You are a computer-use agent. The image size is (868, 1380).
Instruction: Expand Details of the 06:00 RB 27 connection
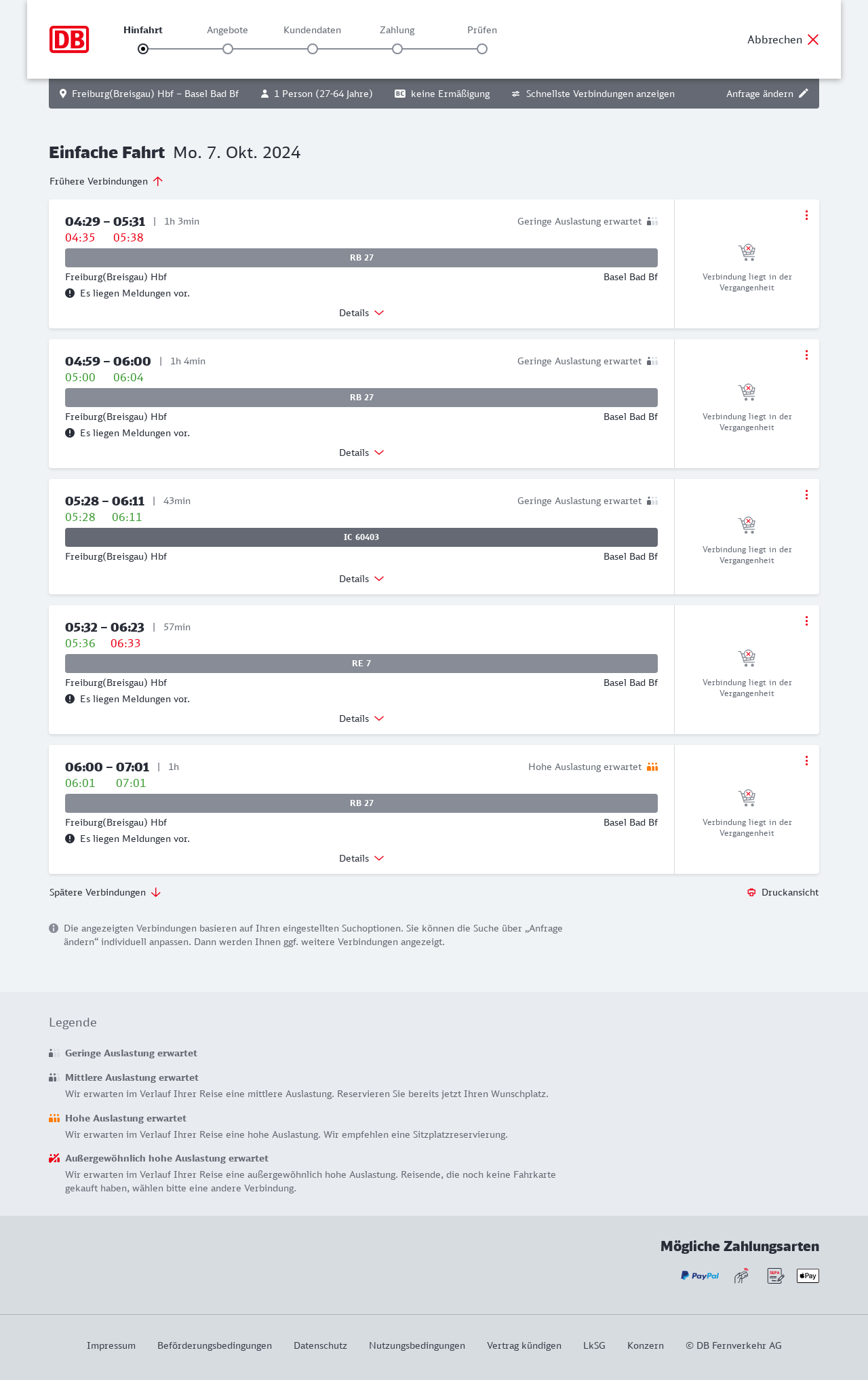click(x=361, y=858)
